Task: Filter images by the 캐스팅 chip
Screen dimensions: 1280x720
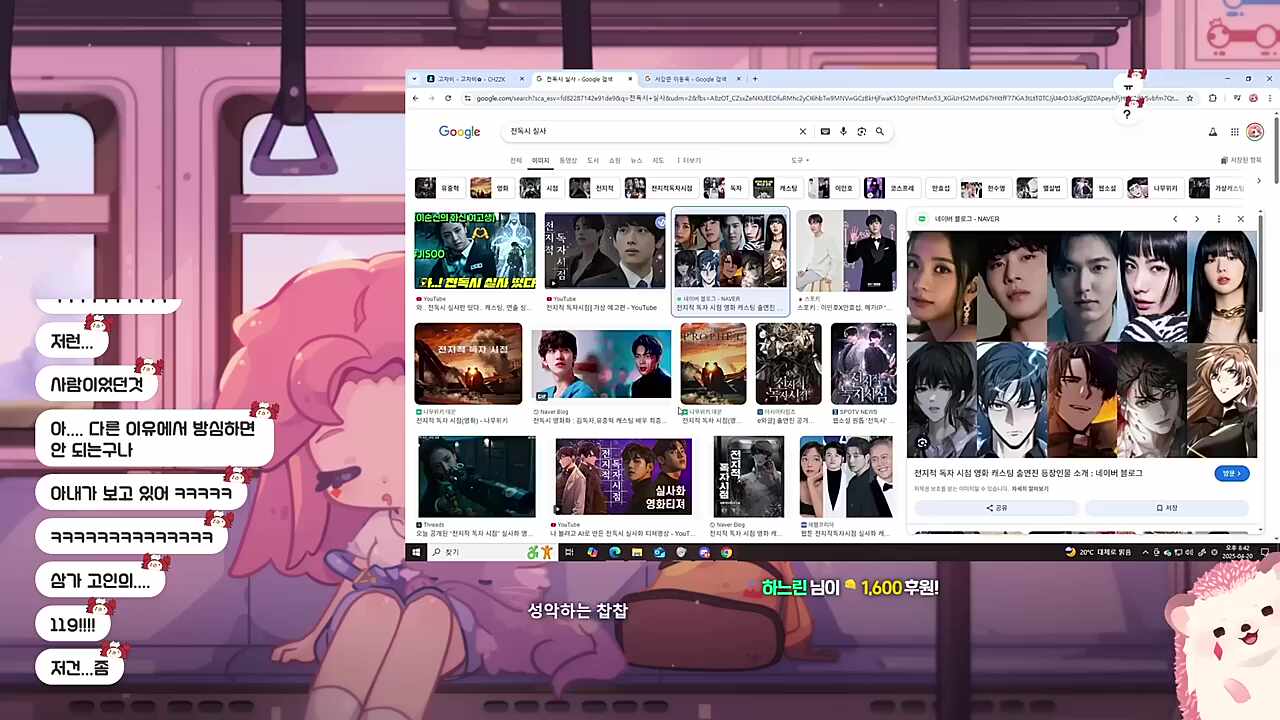Action: pos(777,188)
